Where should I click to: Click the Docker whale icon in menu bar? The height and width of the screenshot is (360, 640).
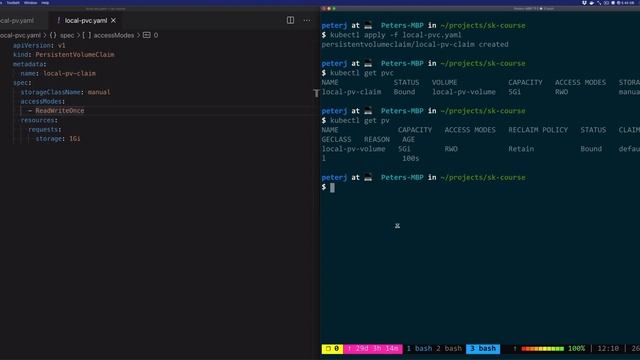tap(591, 2)
